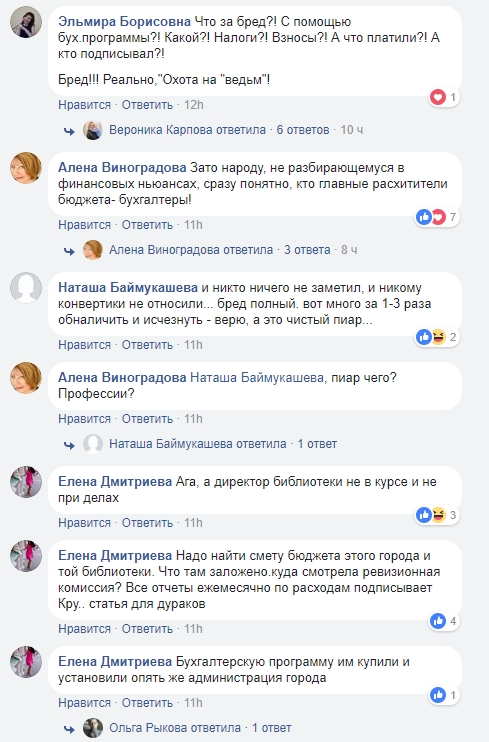Open like and heart reactions with count 7
This screenshot has height=742, width=489.
pyautogui.click(x=437, y=217)
